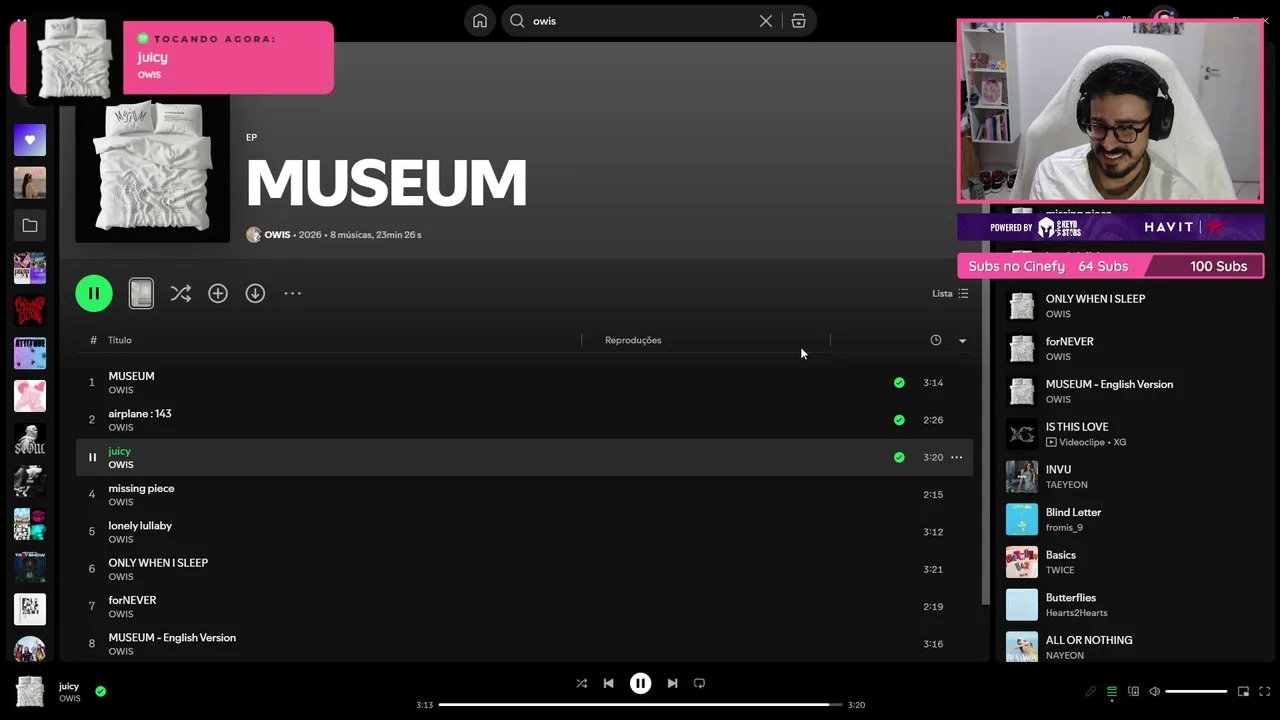The width and height of the screenshot is (1280, 720).
Task: Click the MUSEUM album cover art
Action: (152, 168)
